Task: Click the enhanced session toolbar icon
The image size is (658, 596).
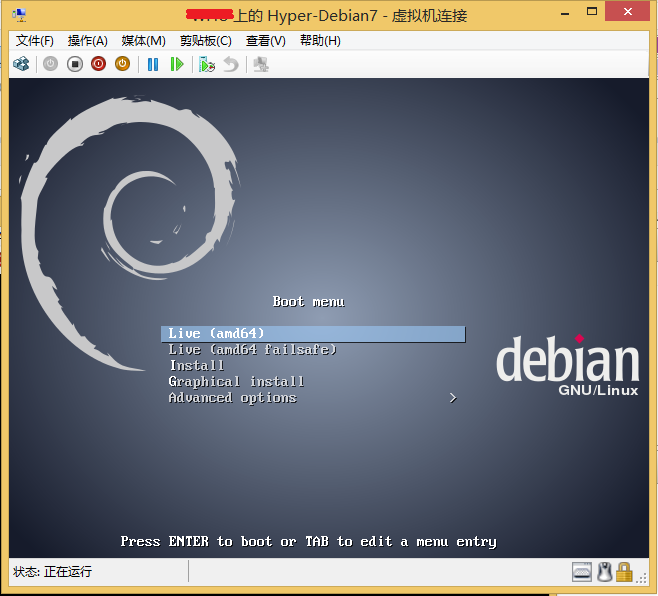Action: pos(261,65)
